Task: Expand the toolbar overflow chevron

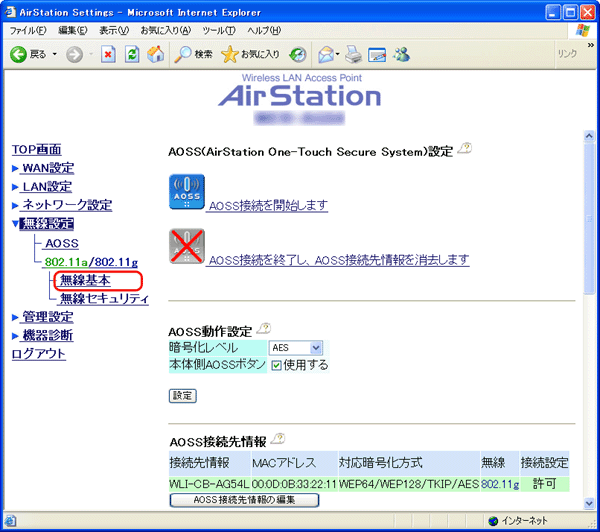Action: [590, 45]
